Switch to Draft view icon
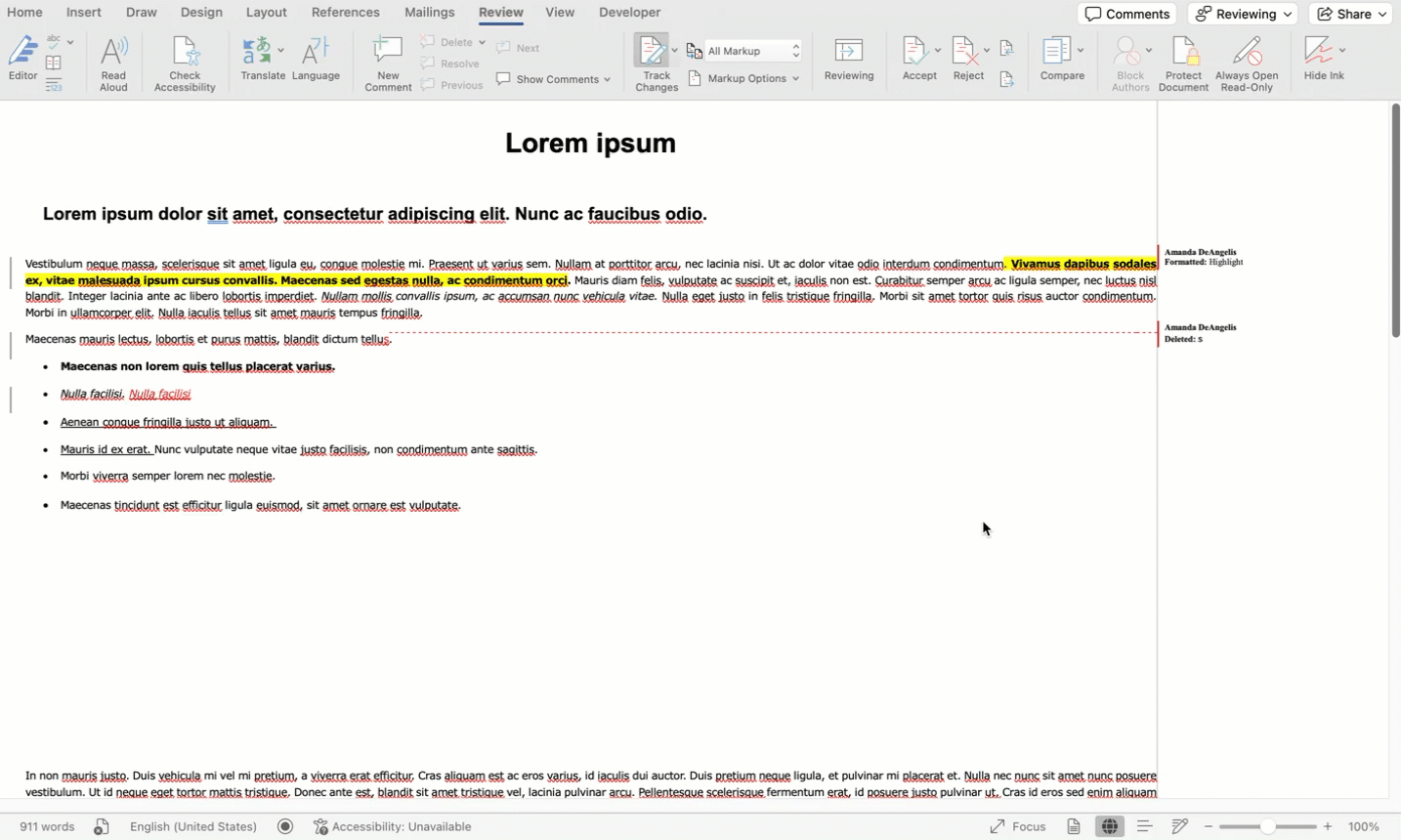Image resolution: width=1401 pixels, height=840 pixels. click(1180, 826)
